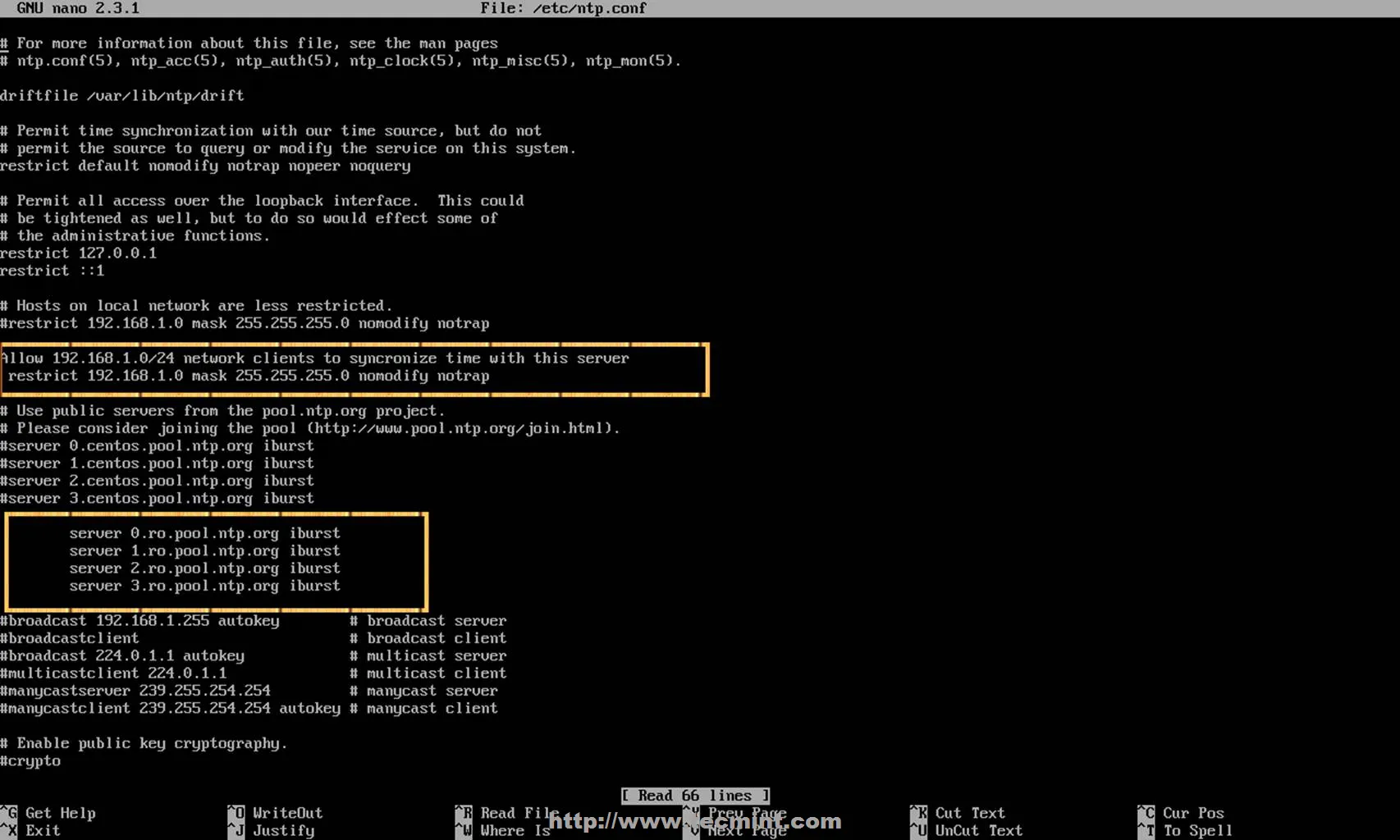Click the Cut Text command
Viewport: 1400px width, 840px height.
[x=970, y=812]
